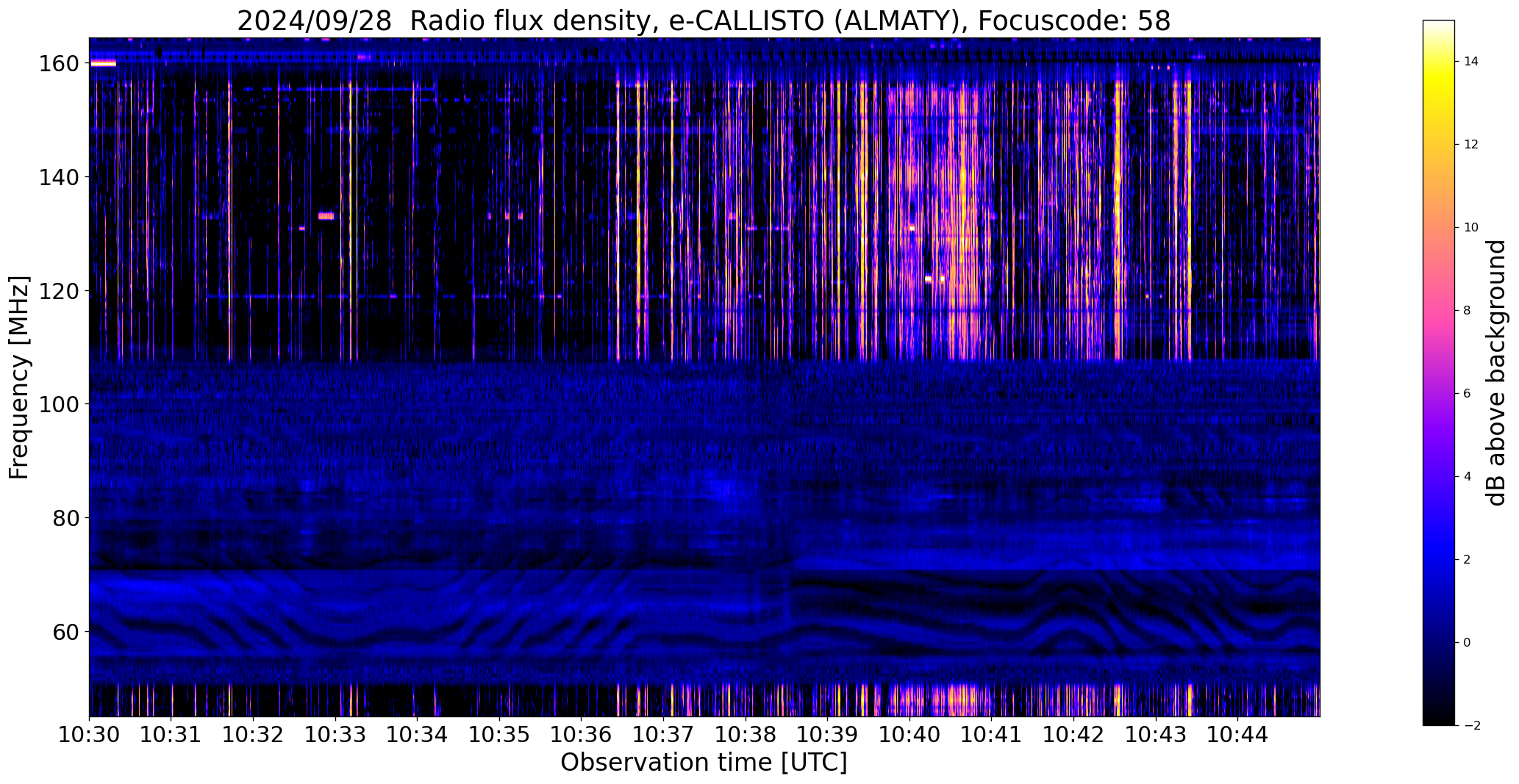Select the 10:36 time tick label
The image size is (1519, 784).
click(582, 735)
